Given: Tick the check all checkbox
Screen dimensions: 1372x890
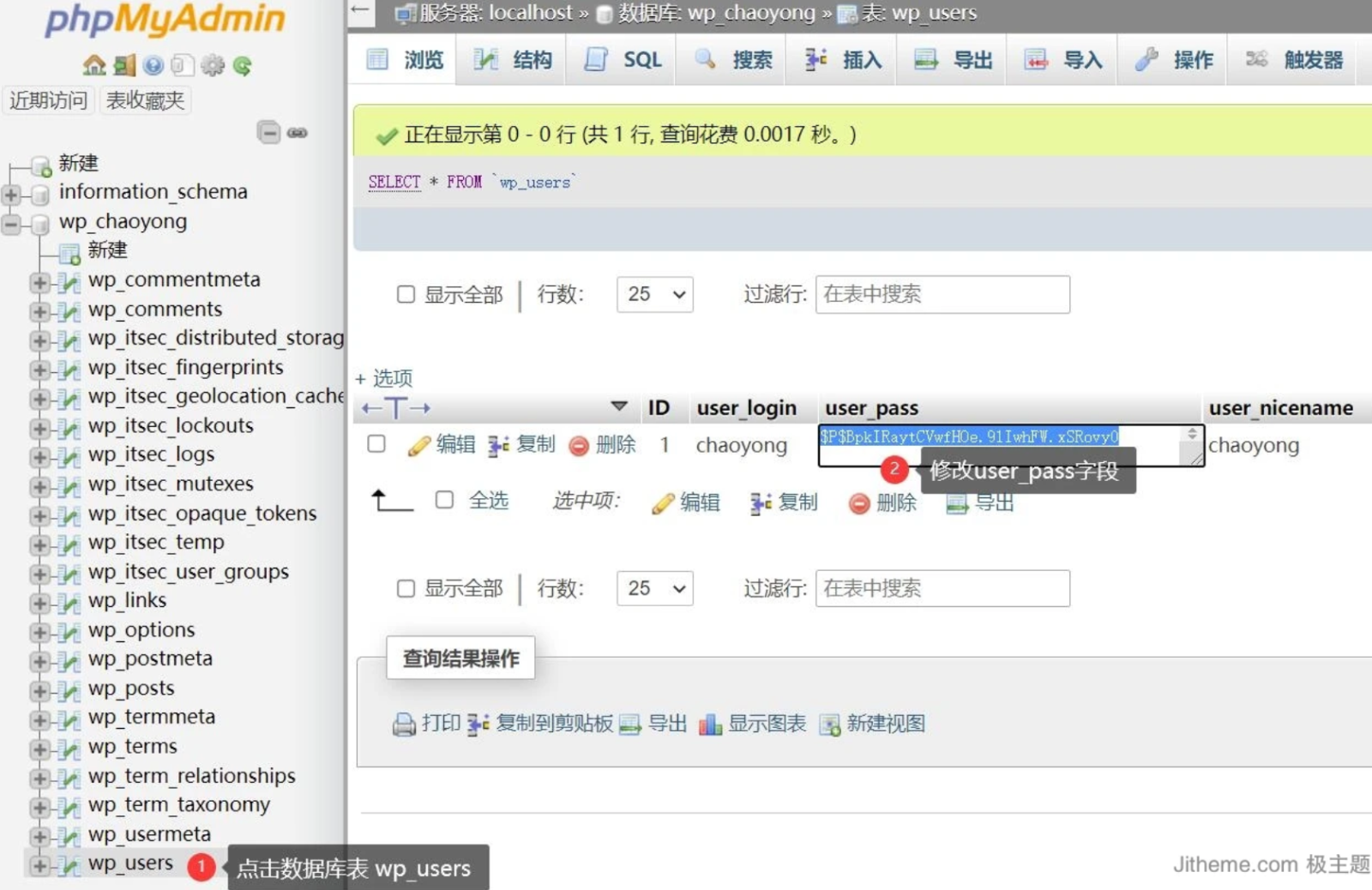Looking at the screenshot, I should 444,499.
